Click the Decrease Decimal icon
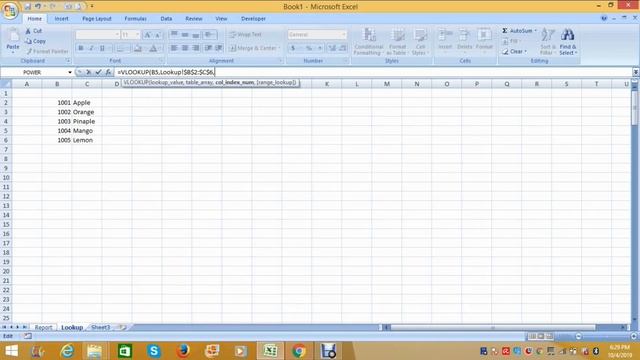This screenshot has width=640, height=360. (343, 48)
